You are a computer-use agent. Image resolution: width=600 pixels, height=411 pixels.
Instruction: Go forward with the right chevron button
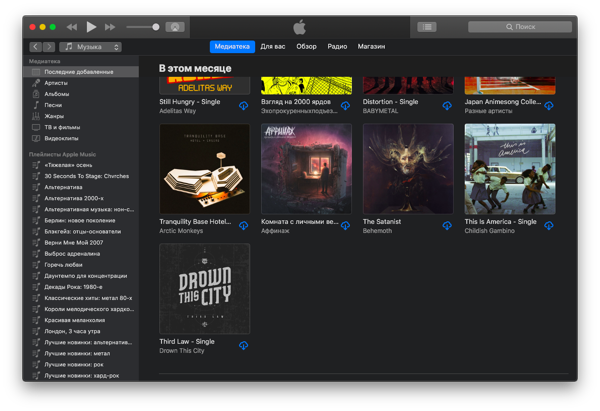[x=49, y=47]
